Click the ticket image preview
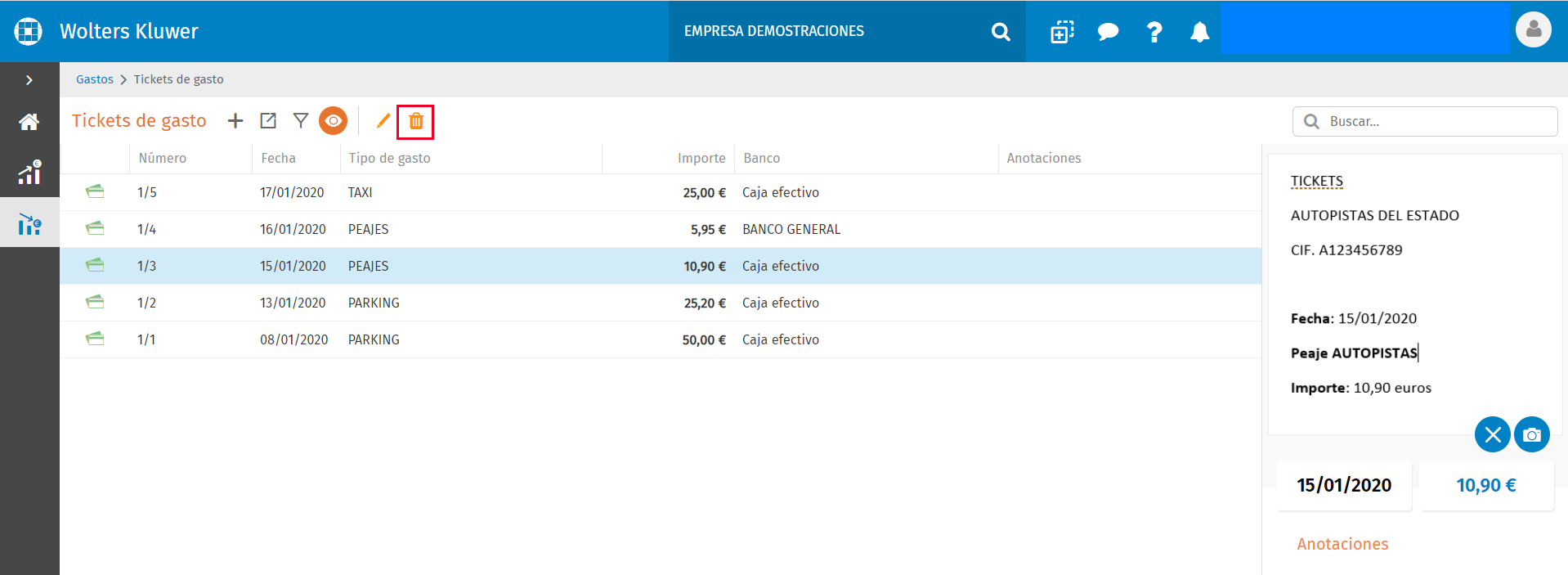This screenshot has width=1568, height=575. click(1414, 294)
